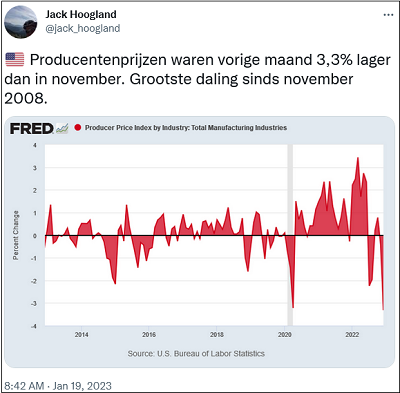Viewport: 400px width, 393px height.
Task: Click the 2015 trough near -2 percent
Action: (115, 283)
